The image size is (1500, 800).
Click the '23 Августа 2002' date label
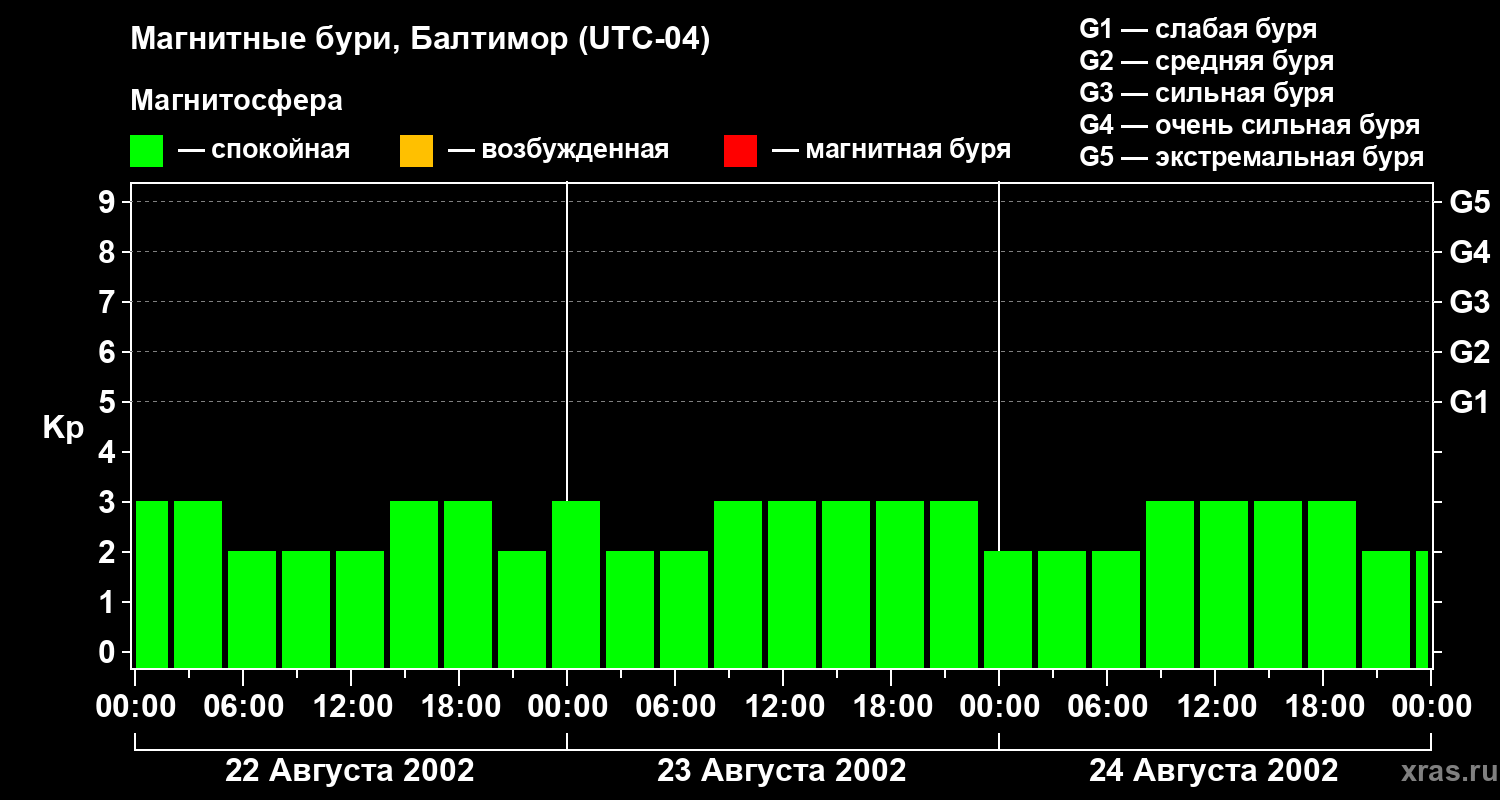click(x=782, y=771)
